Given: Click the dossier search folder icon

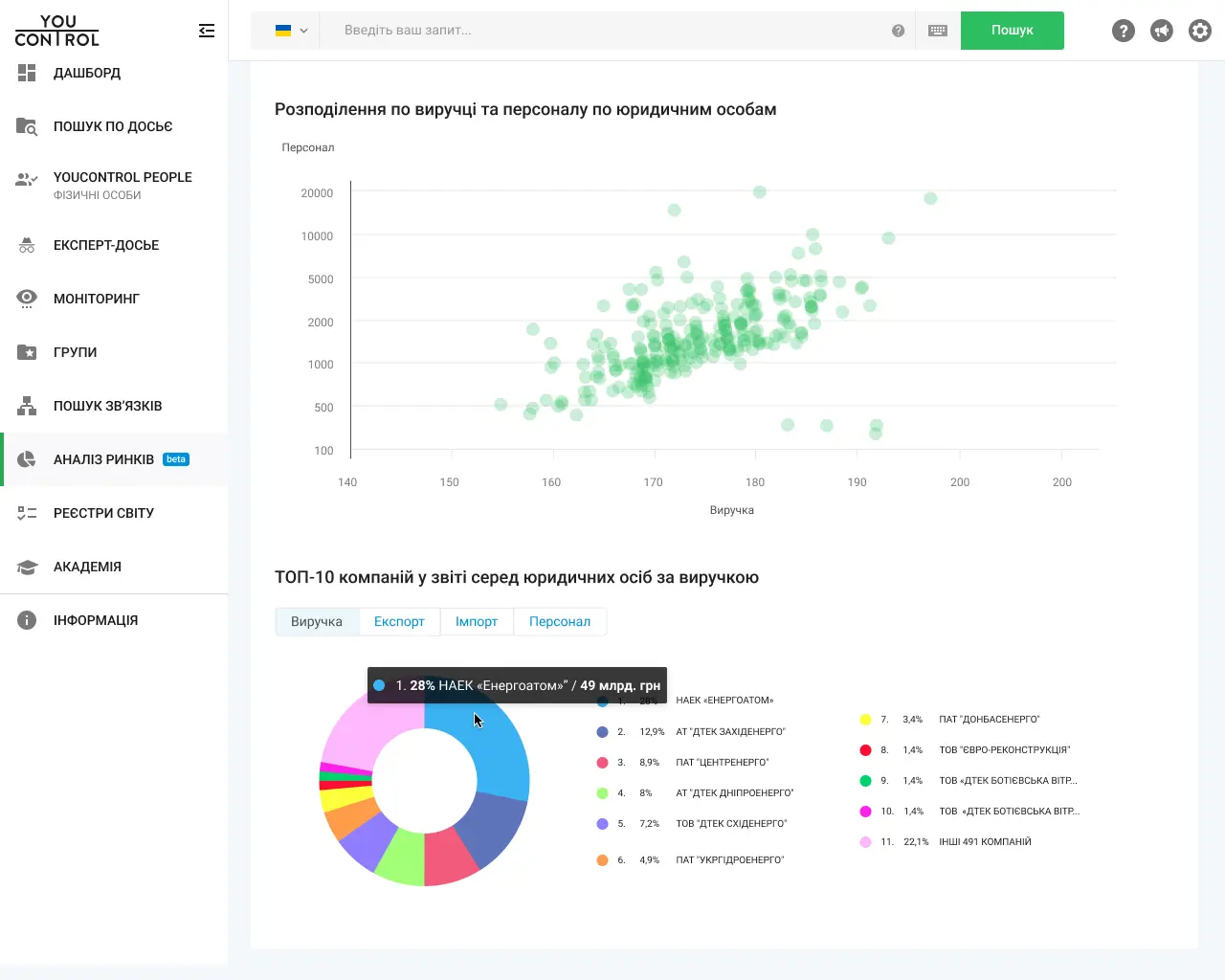Looking at the screenshot, I should click(x=27, y=126).
